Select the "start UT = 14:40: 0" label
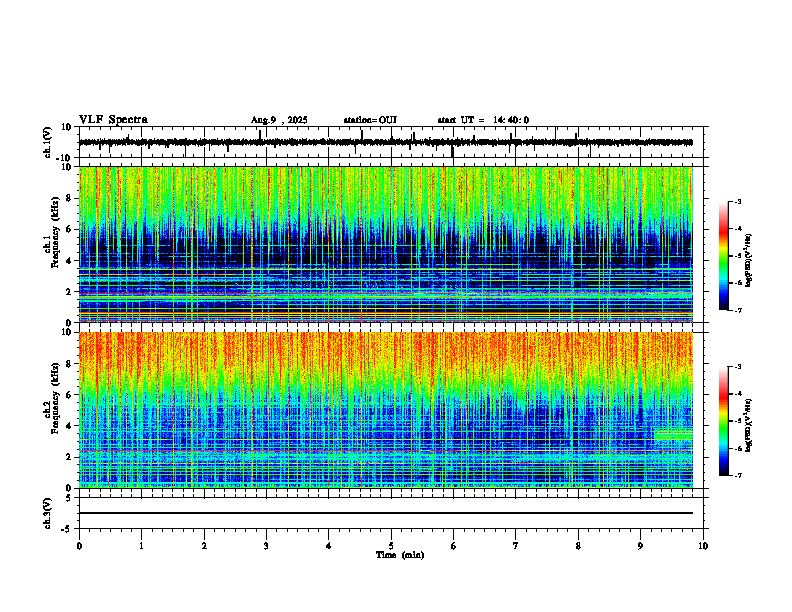The width and height of the screenshot is (792, 612). (x=483, y=120)
